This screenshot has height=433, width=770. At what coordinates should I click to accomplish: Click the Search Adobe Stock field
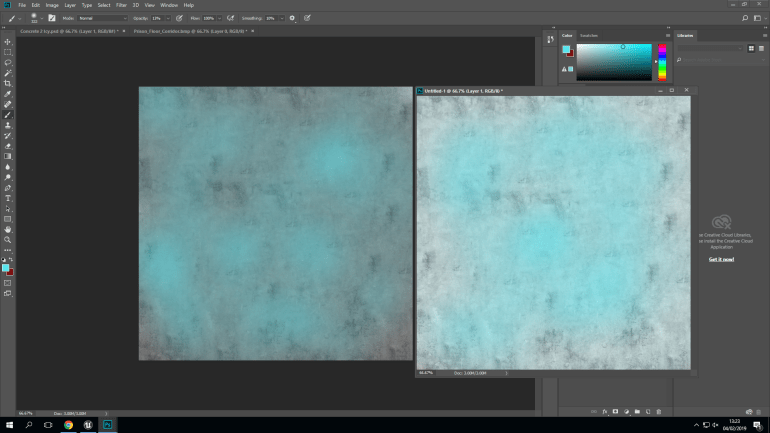tap(721, 60)
